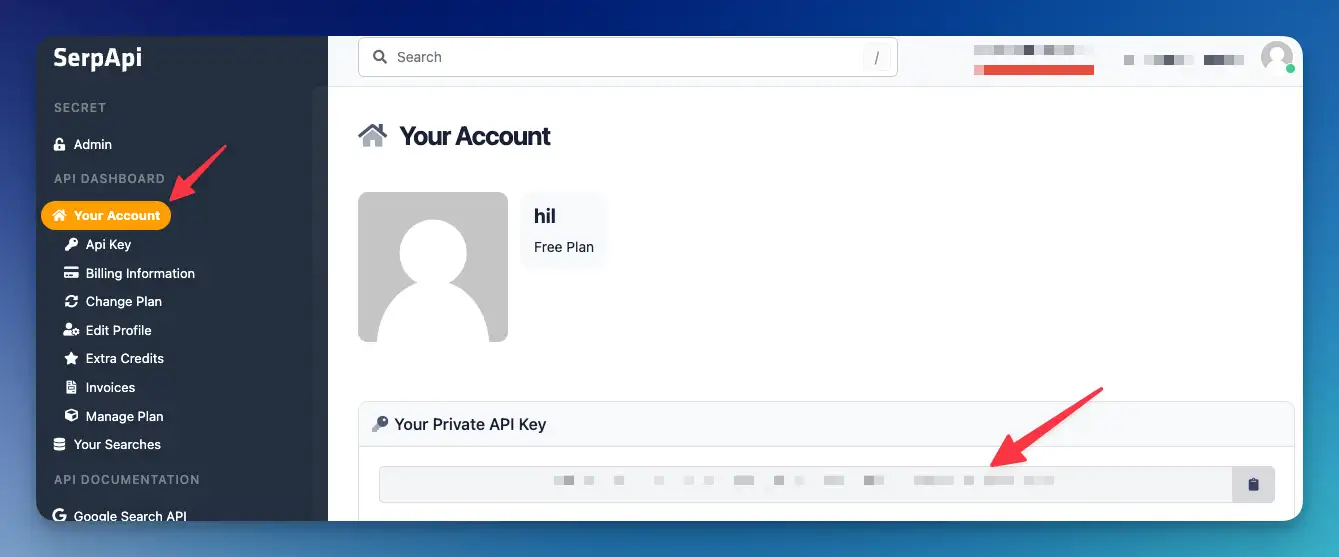Image resolution: width=1339 pixels, height=557 pixels.
Task: Open Invoices page
Action: point(110,387)
